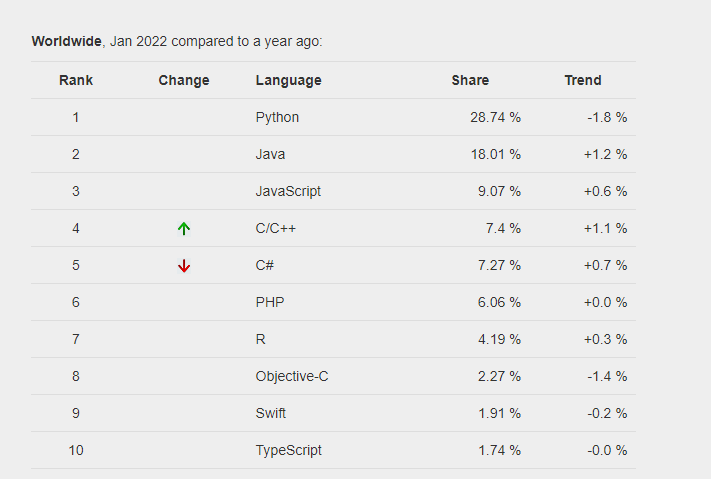Select PHP in the table

[270, 302]
